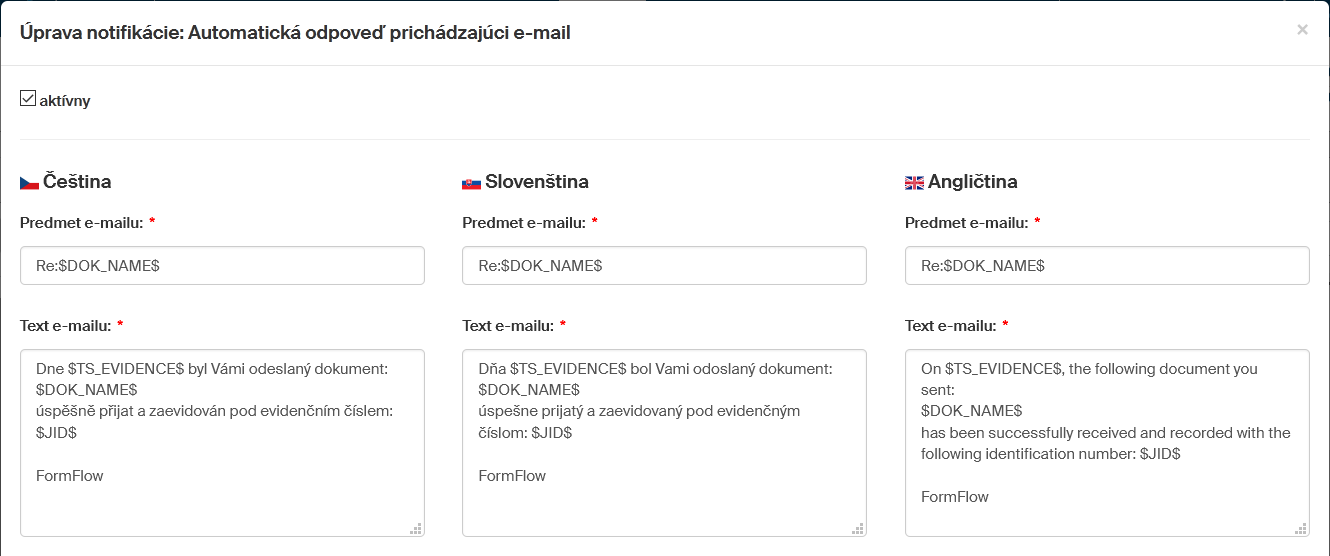Toggle the aktívny checkbox
This screenshot has width=1330, height=556.
point(28,98)
